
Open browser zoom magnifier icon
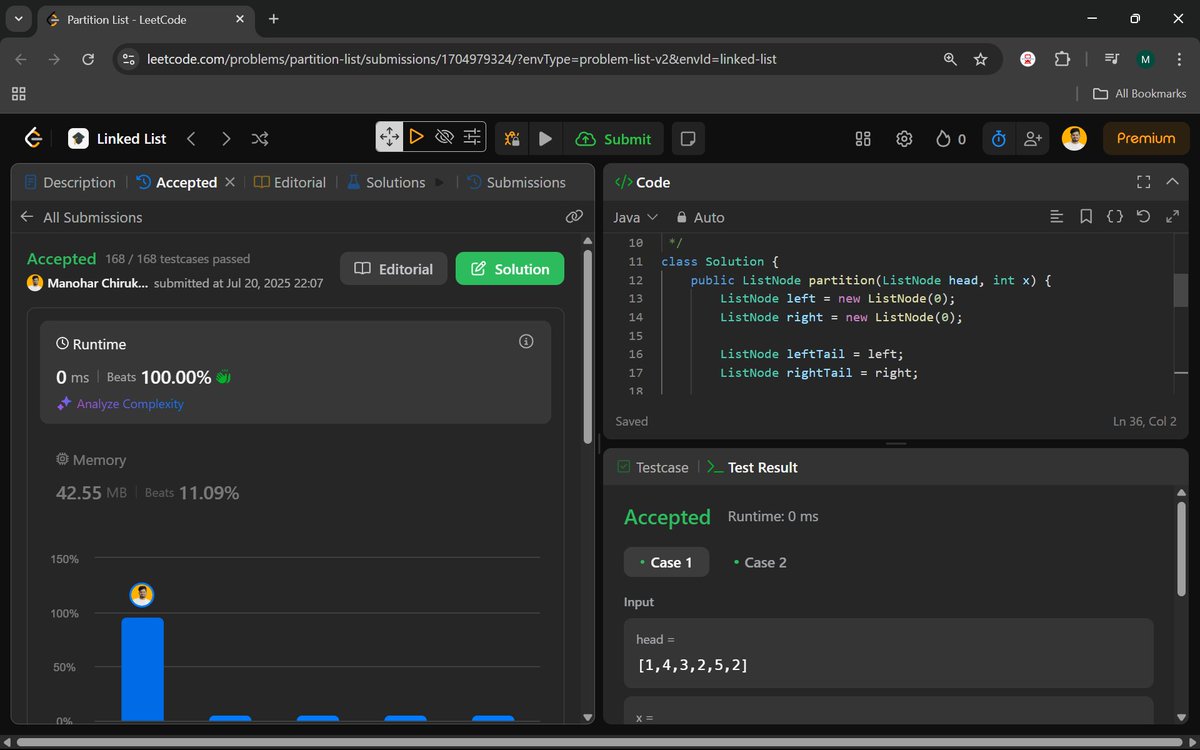point(950,59)
